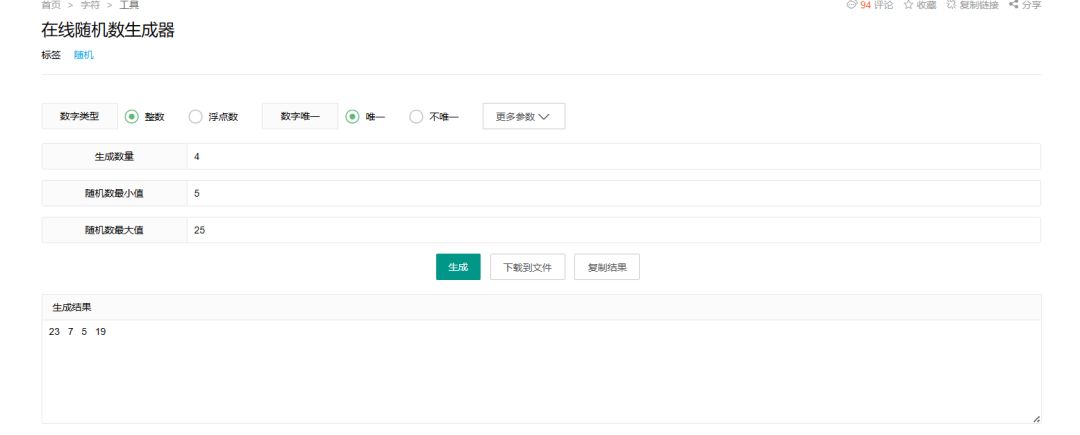This screenshot has width=1080, height=435.
Task: Click the 复制链接 icon
Action: pos(951,4)
